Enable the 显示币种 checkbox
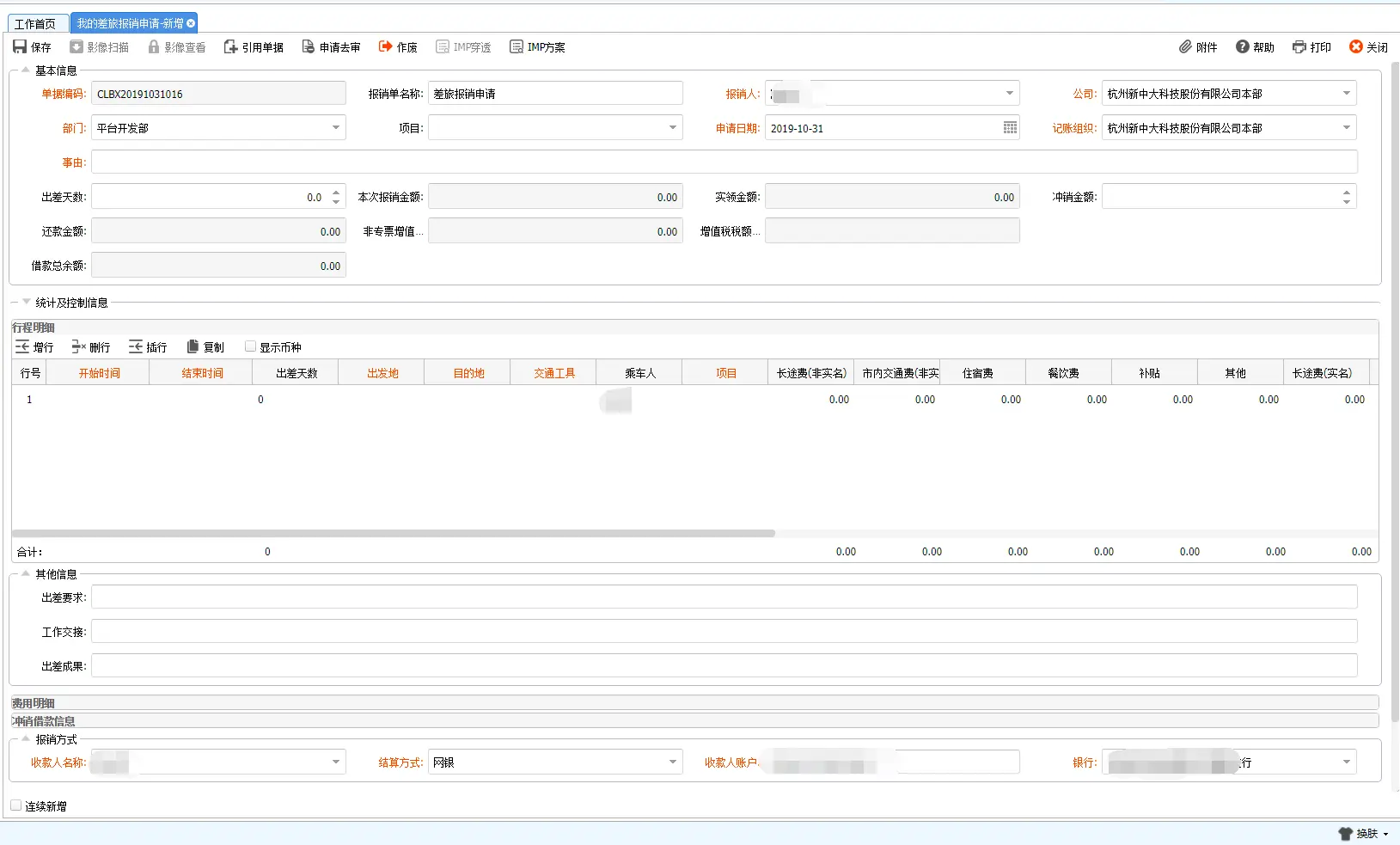The width and height of the screenshot is (1400, 845). click(x=251, y=346)
